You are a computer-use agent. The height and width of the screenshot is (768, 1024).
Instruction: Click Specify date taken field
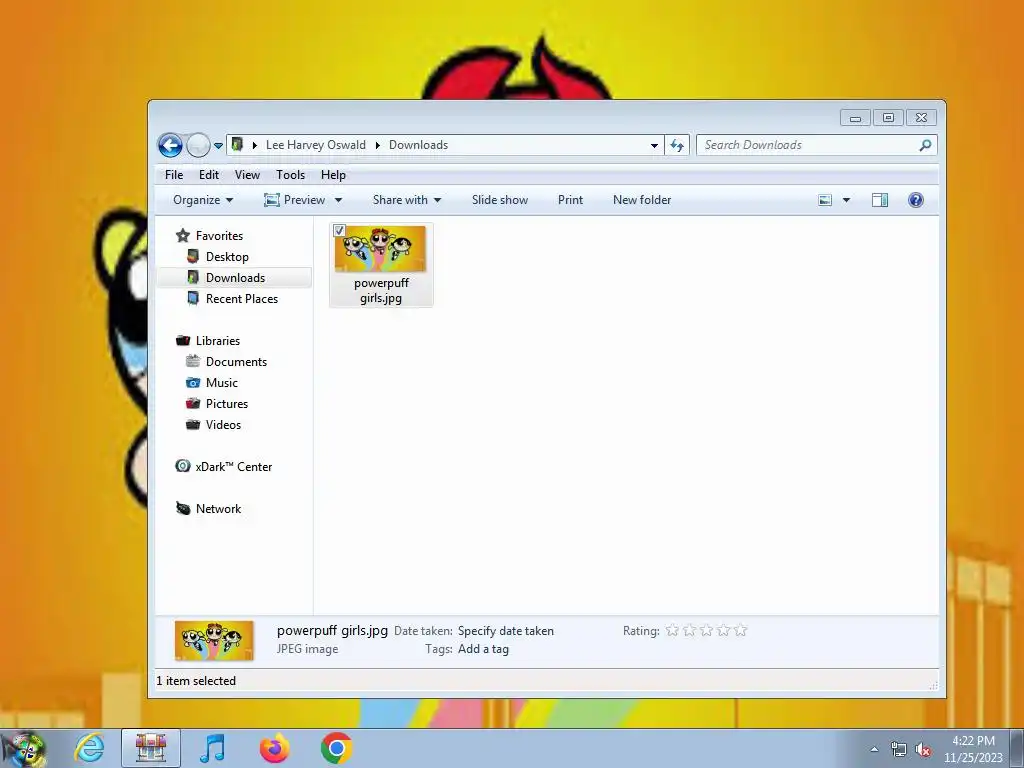[x=505, y=631]
